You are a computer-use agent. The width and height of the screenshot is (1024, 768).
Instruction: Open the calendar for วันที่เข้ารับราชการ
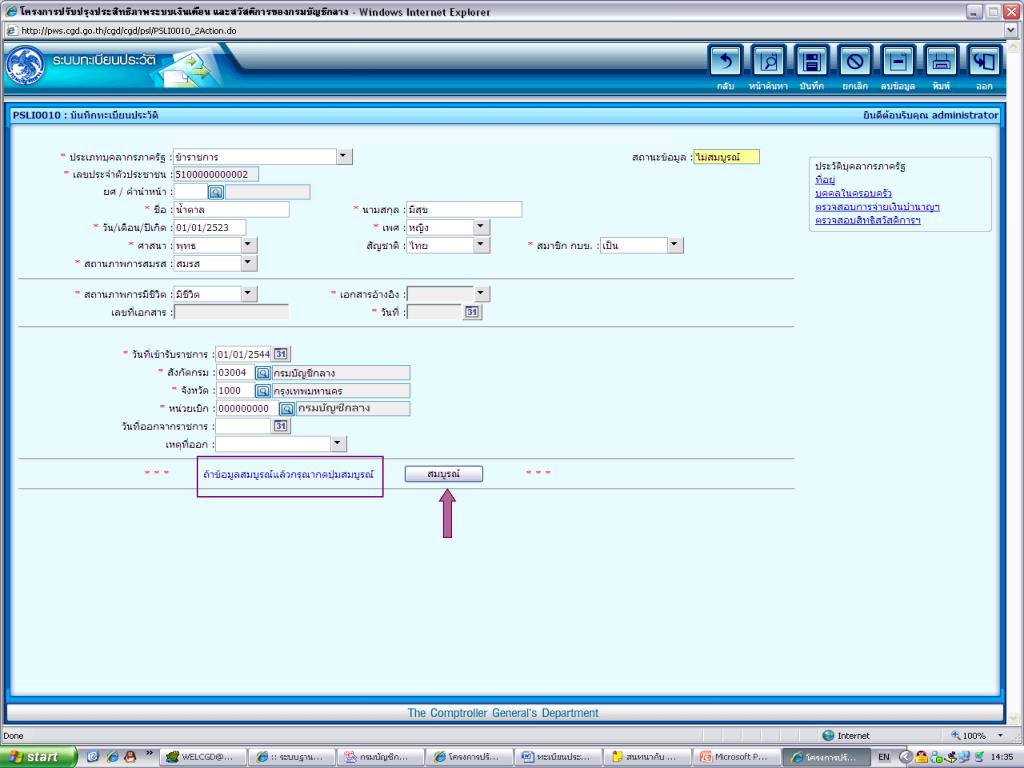[281, 354]
